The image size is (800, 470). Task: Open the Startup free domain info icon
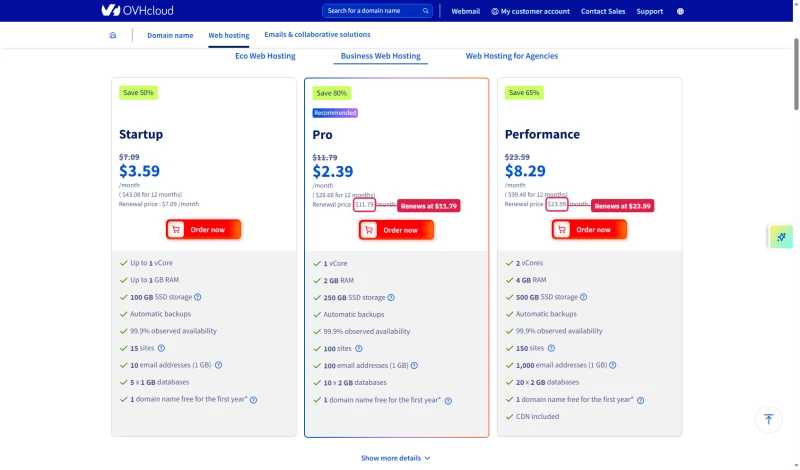[254, 400]
